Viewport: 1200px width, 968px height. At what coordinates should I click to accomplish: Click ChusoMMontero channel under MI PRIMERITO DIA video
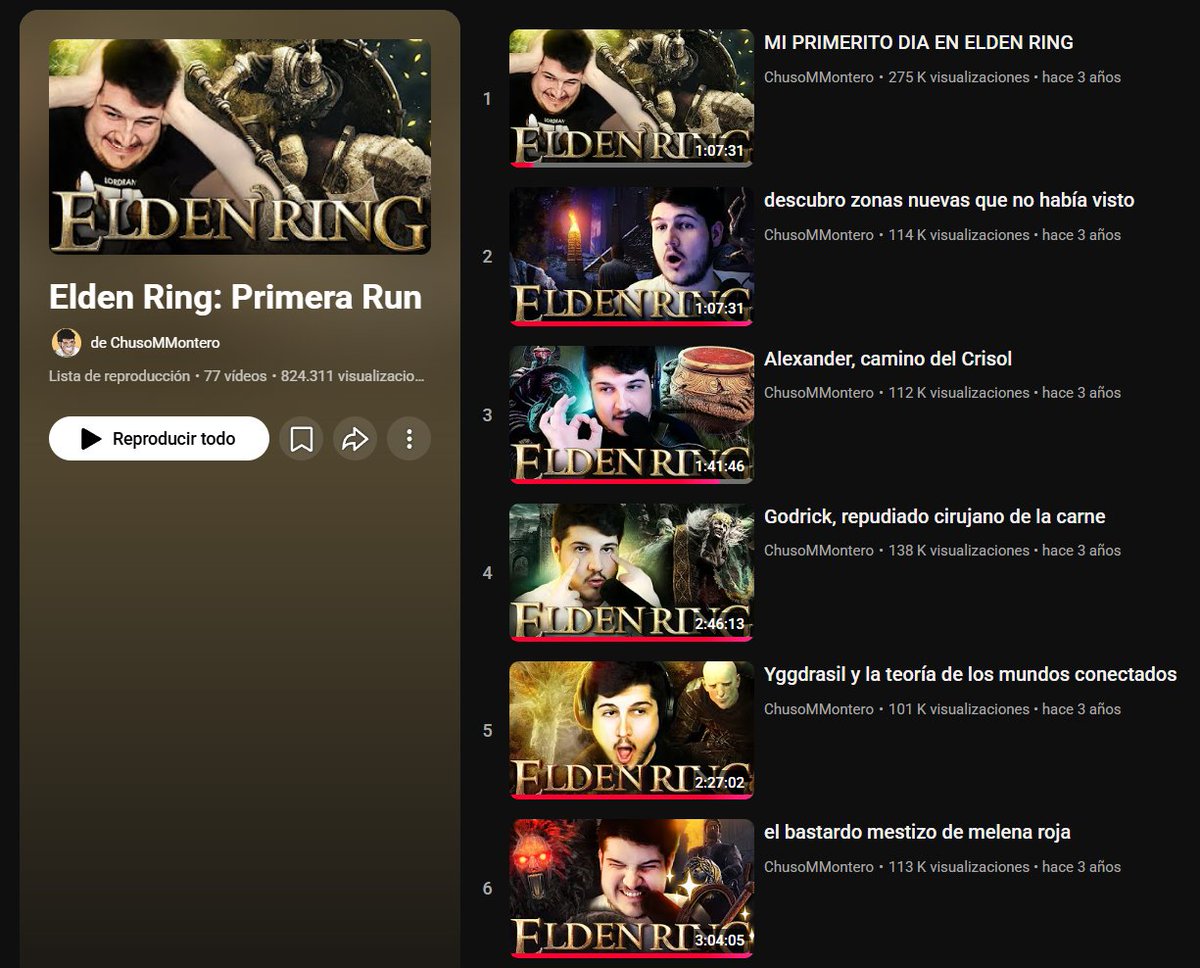tap(818, 77)
